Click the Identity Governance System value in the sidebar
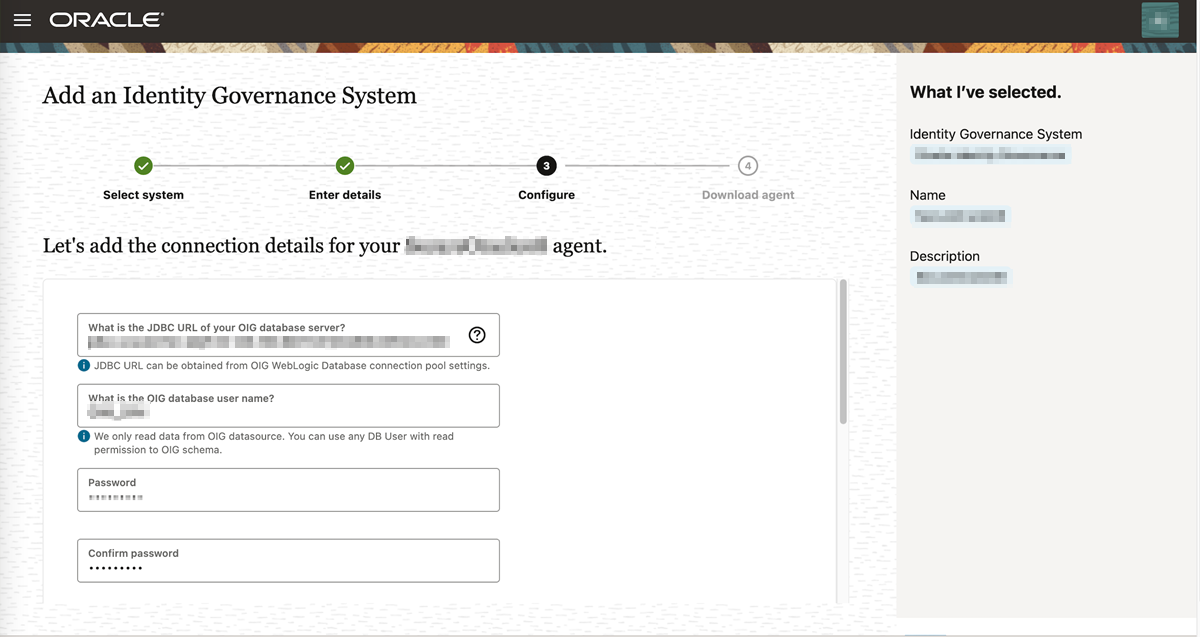Screen dimensions: 1200x637 pyautogui.click(x=990, y=154)
